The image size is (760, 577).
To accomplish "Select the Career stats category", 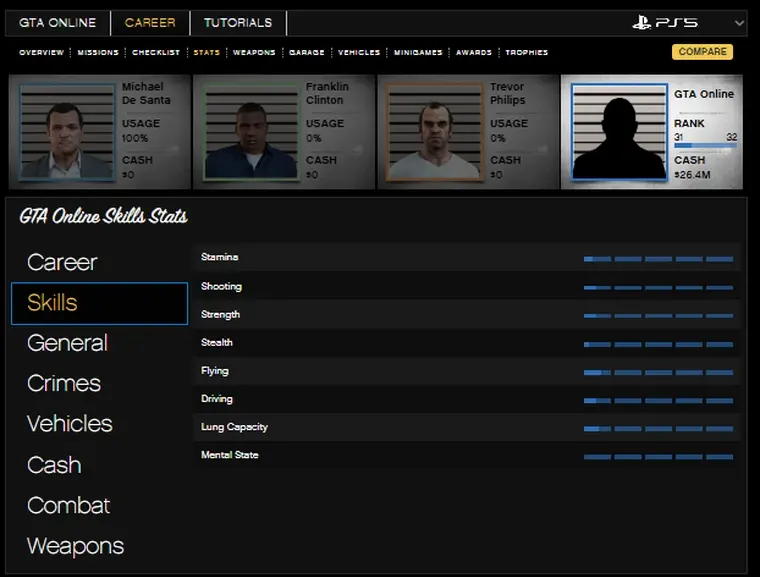I will pos(62,262).
